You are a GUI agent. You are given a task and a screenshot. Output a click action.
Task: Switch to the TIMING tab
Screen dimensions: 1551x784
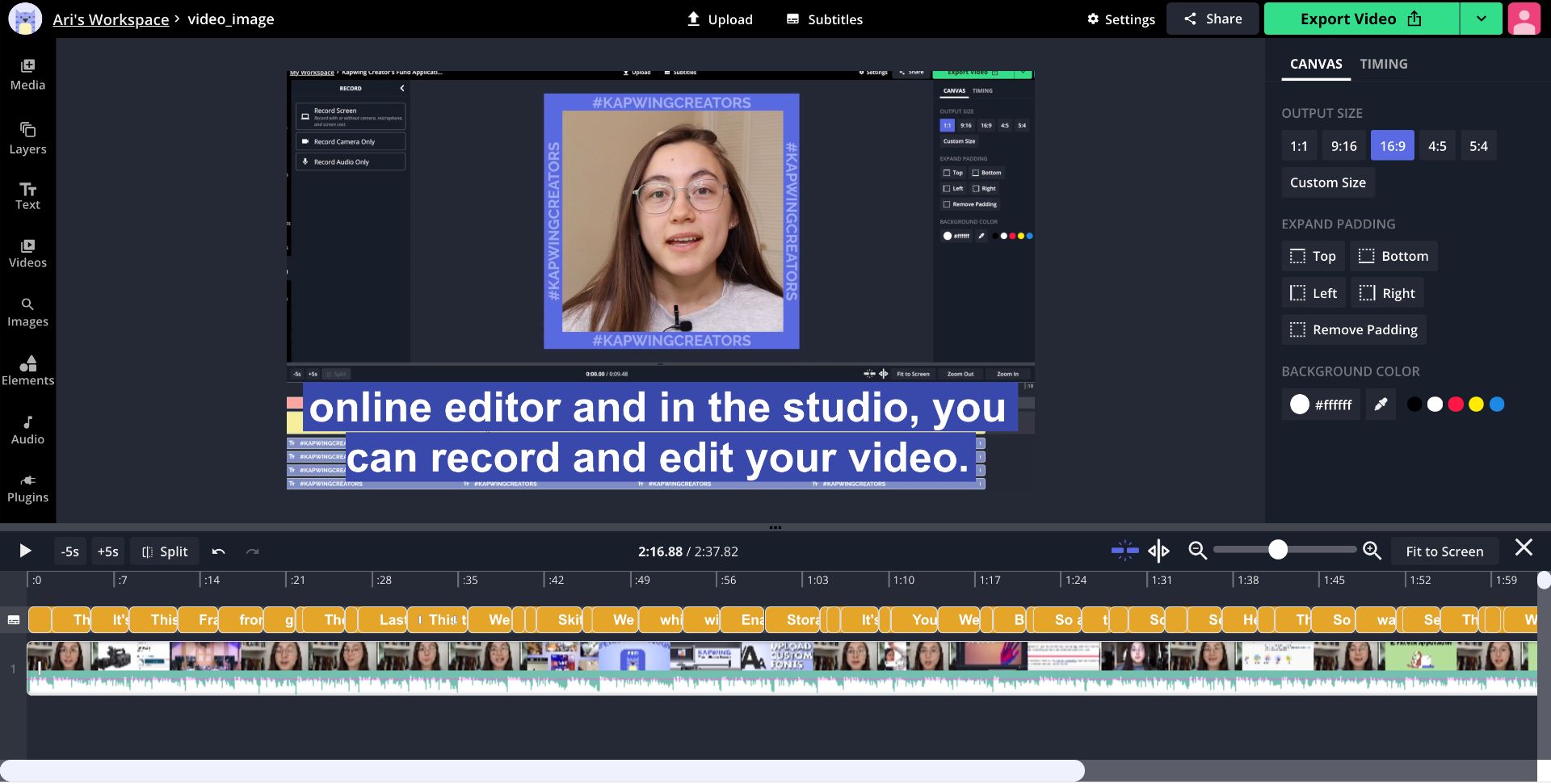click(1383, 64)
